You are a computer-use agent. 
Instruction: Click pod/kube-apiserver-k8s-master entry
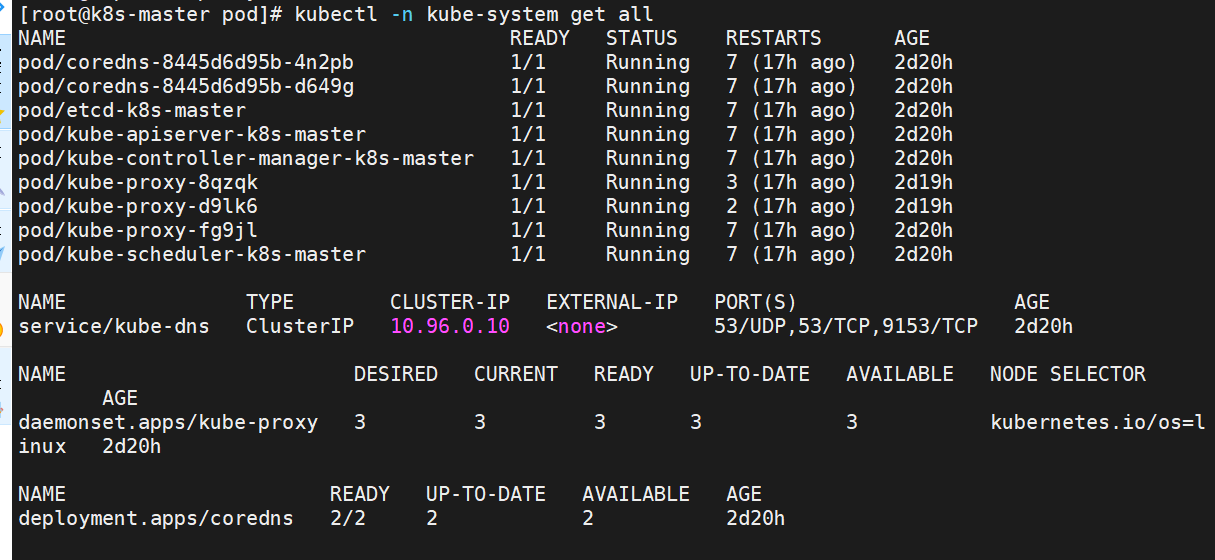click(192, 134)
